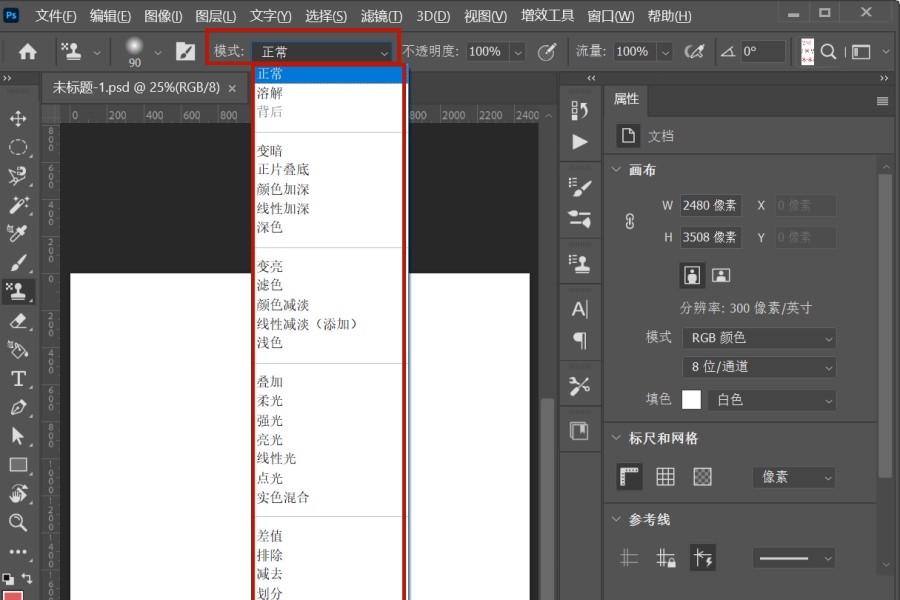Select the Eyedropper tool
Image resolution: width=900 pixels, height=600 pixels.
(18, 234)
